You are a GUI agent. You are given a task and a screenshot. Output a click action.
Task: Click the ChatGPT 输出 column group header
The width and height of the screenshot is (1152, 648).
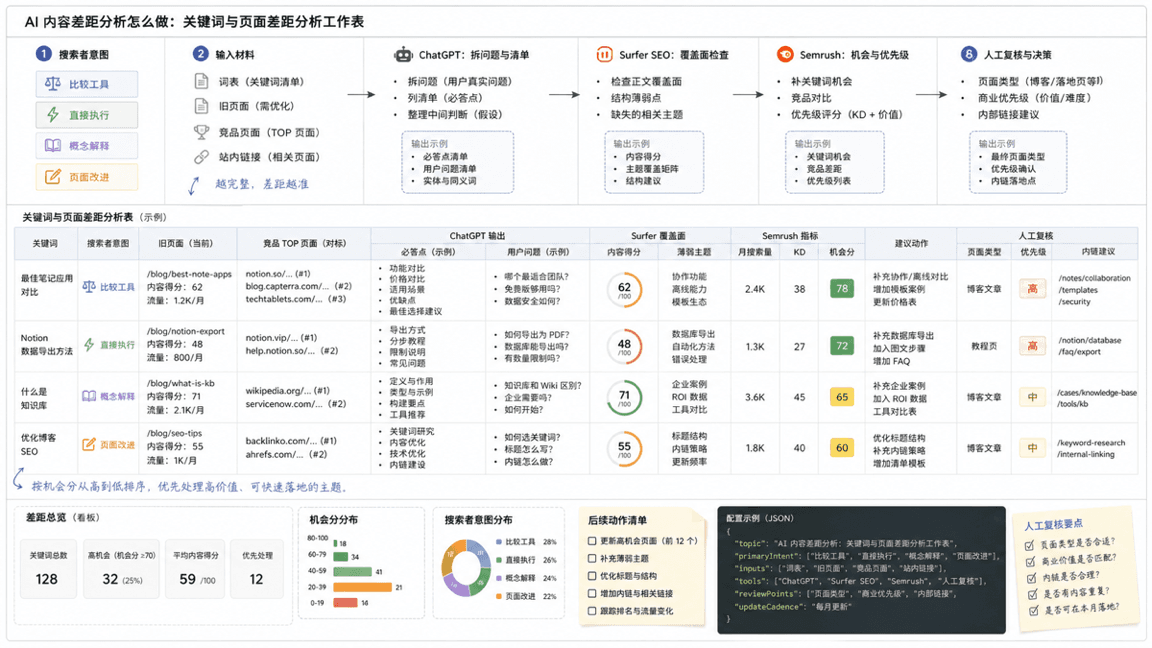coord(478,236)
